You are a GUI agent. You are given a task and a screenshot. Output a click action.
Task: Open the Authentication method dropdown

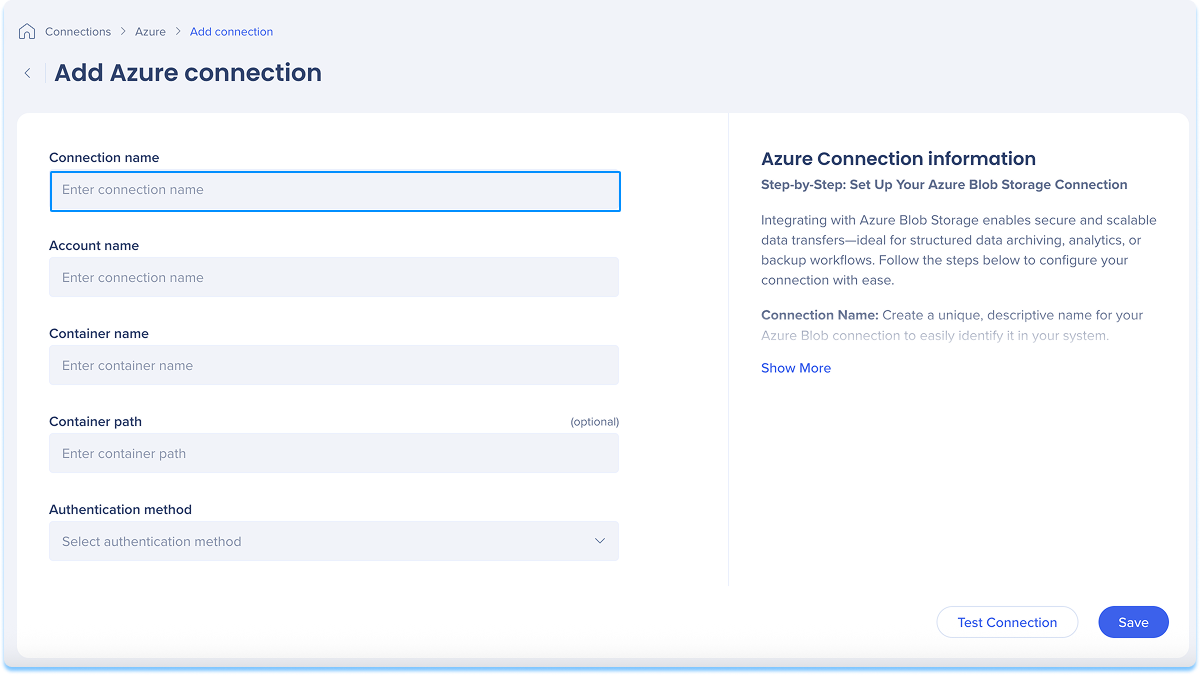tap(334, 541)
